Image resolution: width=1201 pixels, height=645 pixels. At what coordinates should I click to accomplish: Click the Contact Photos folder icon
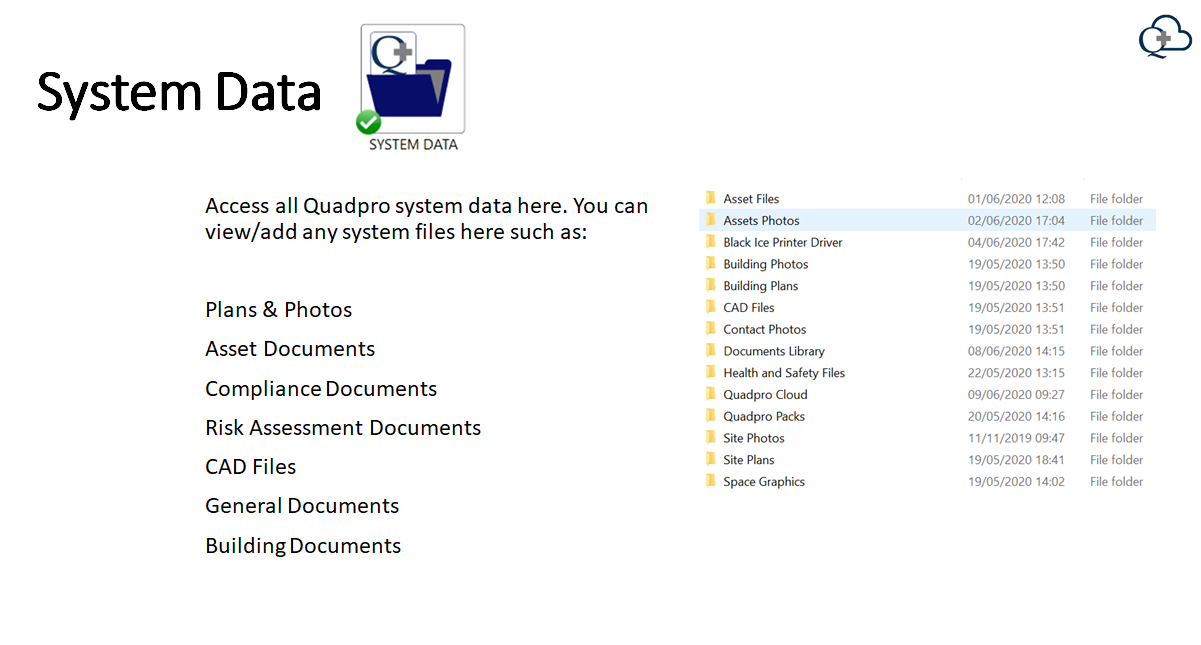pyautogui.click(x=711, y=329)
